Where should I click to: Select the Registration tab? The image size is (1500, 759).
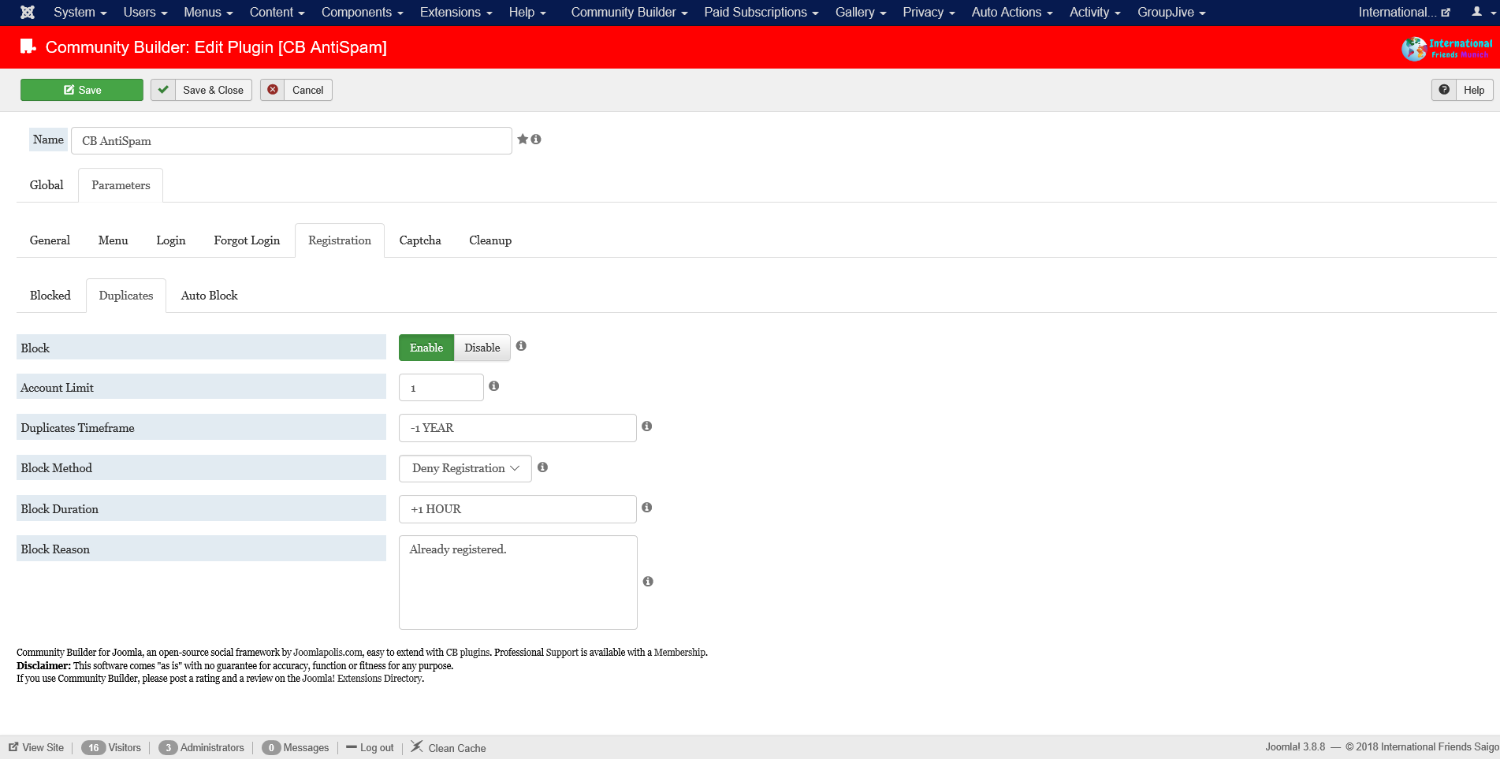tap(340, 240)
